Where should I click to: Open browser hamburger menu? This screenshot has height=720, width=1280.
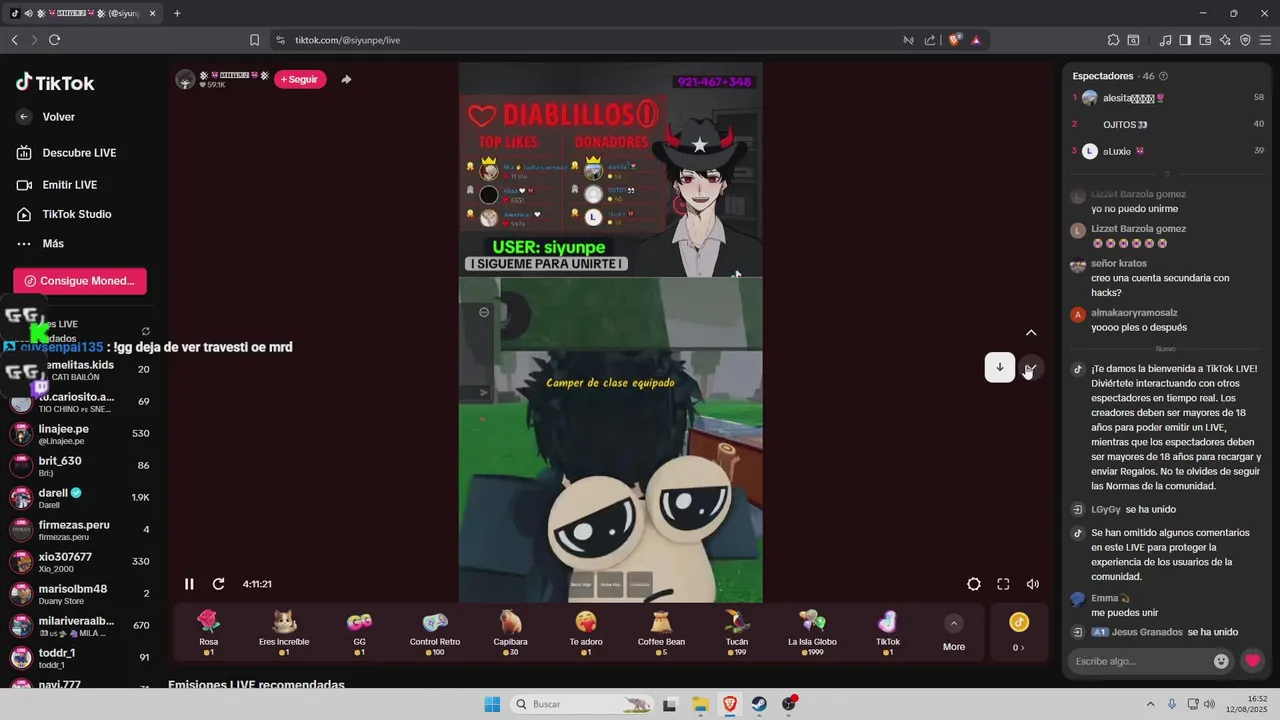(x=1265, y=40)
